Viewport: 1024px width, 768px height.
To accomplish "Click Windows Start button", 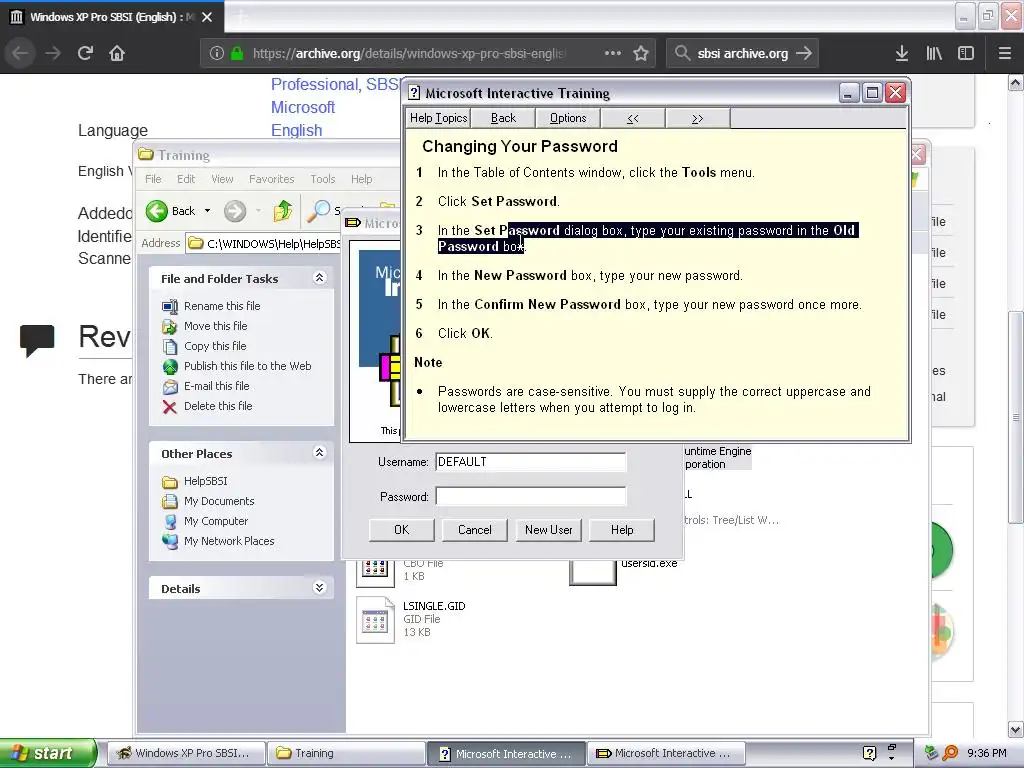I will (48, 753).
